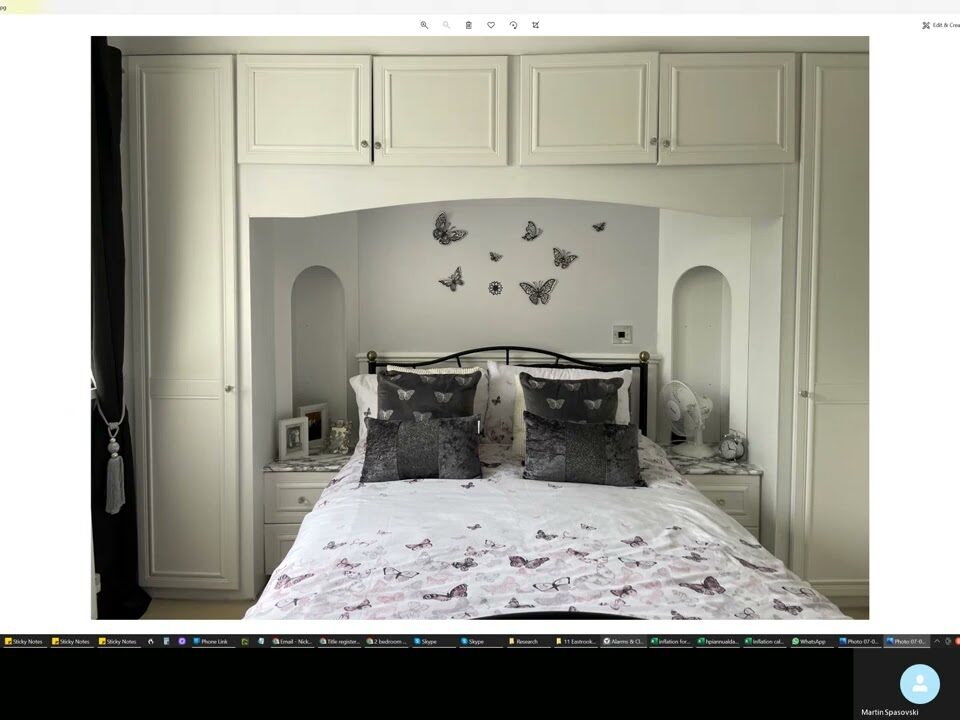Delete the photo with the trash icon
The width and height of the screenshot is (960, 720).
tap(468, 25)
